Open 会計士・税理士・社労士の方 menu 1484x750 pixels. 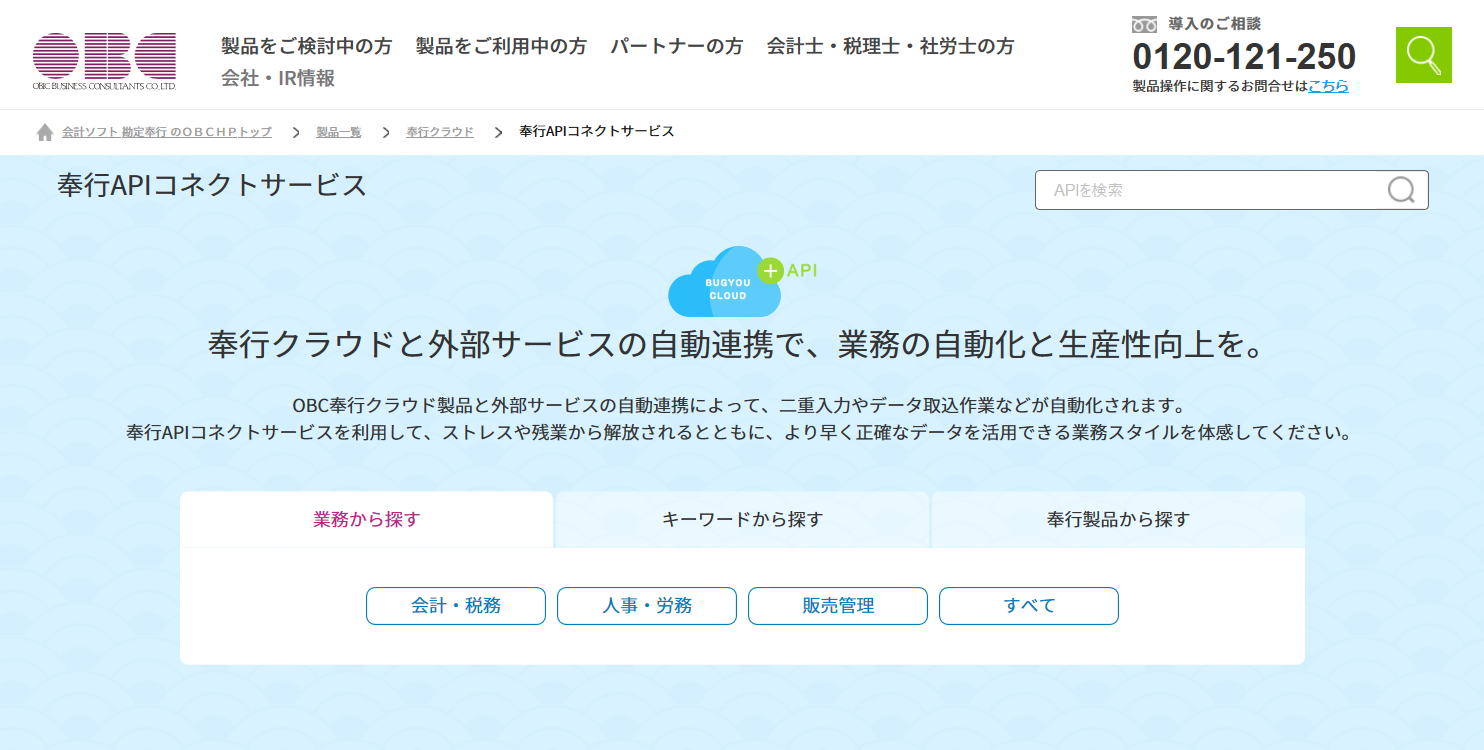pos(890,46)
